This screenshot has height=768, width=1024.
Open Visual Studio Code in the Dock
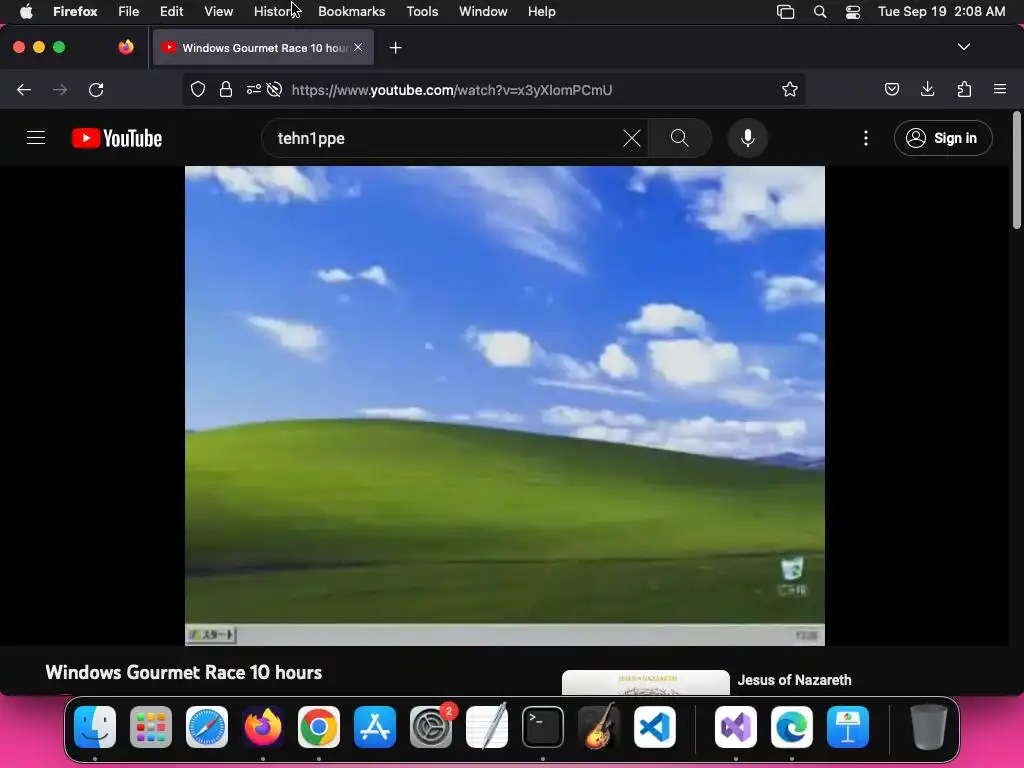(655, 727)
